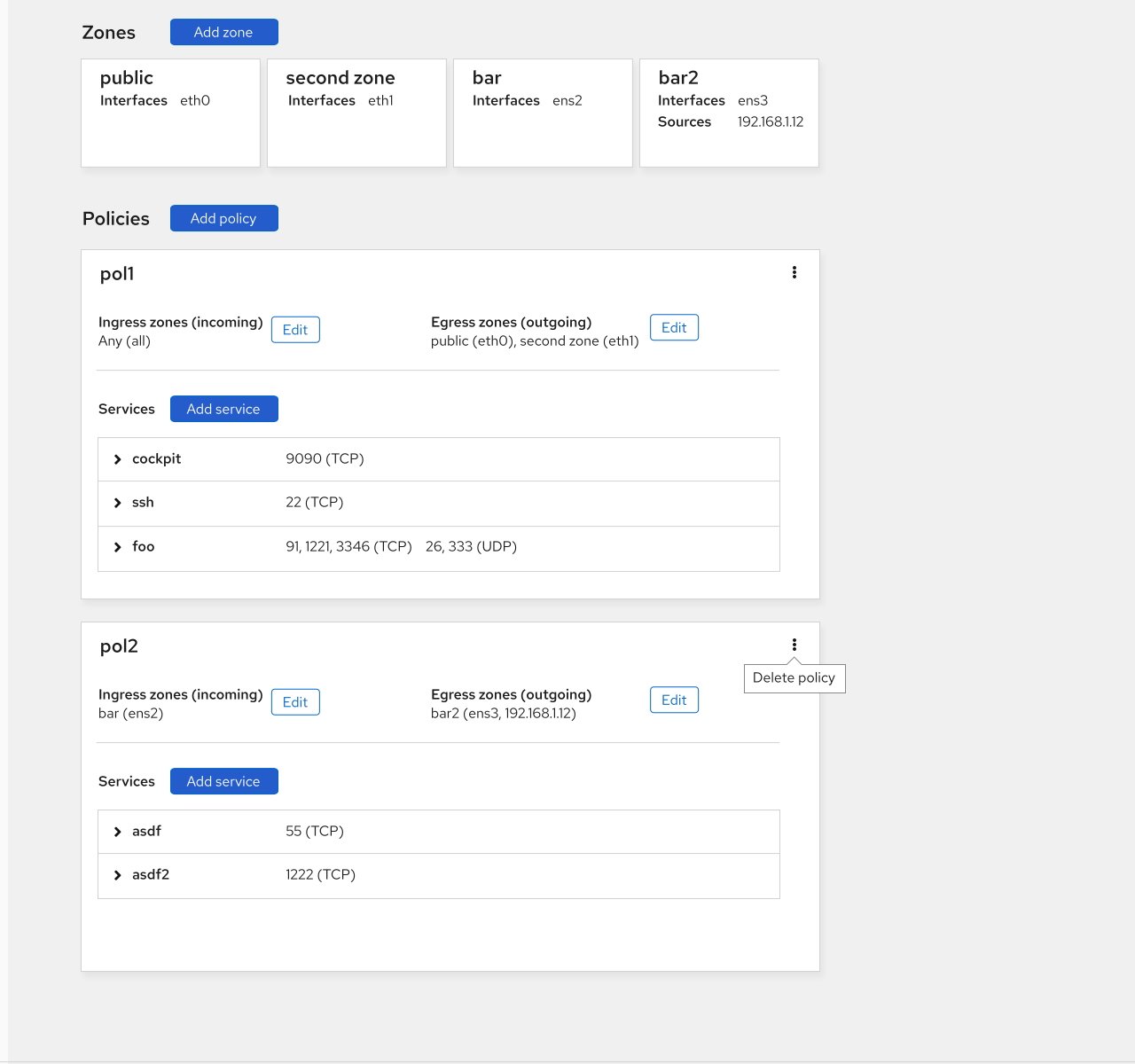Select the bar2 zone card
The width and height of the screenshot is (1135, 1064).
click(x=729, y=113)
